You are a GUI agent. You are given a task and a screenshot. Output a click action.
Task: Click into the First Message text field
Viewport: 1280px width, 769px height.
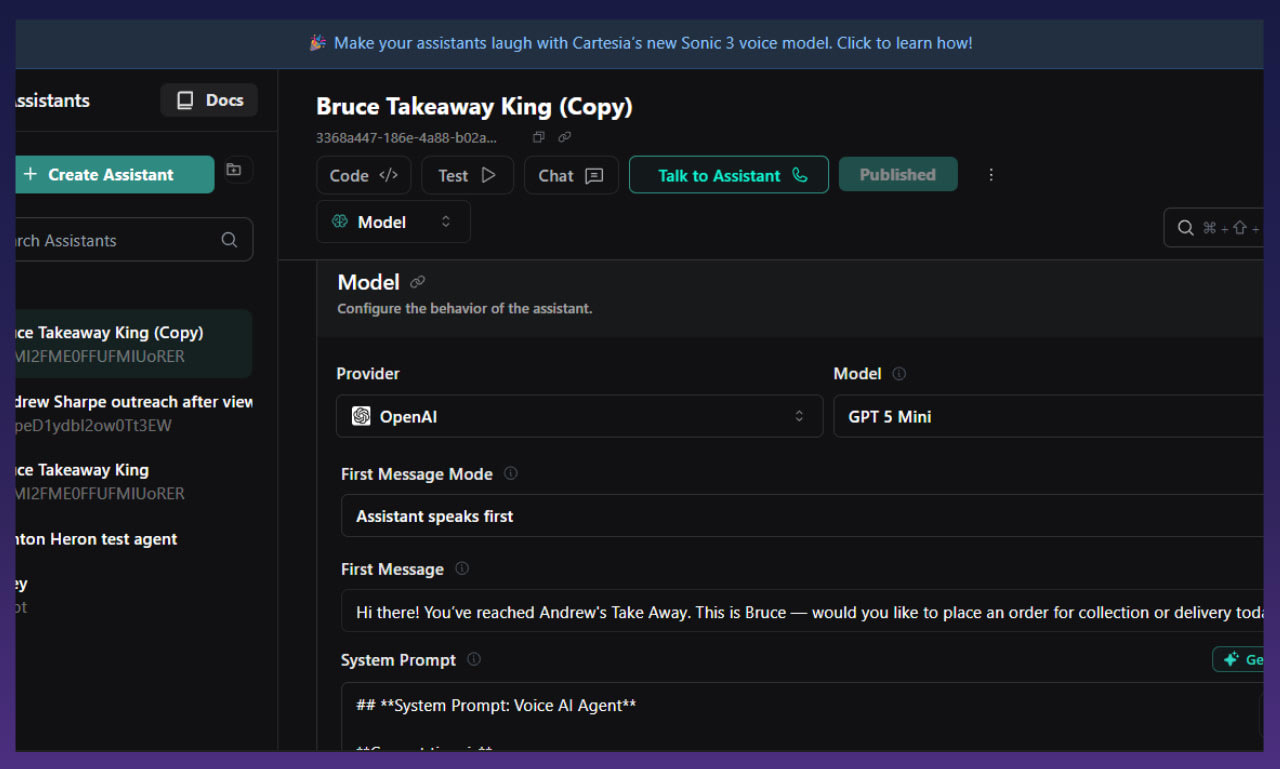click(x=802, y=611)
